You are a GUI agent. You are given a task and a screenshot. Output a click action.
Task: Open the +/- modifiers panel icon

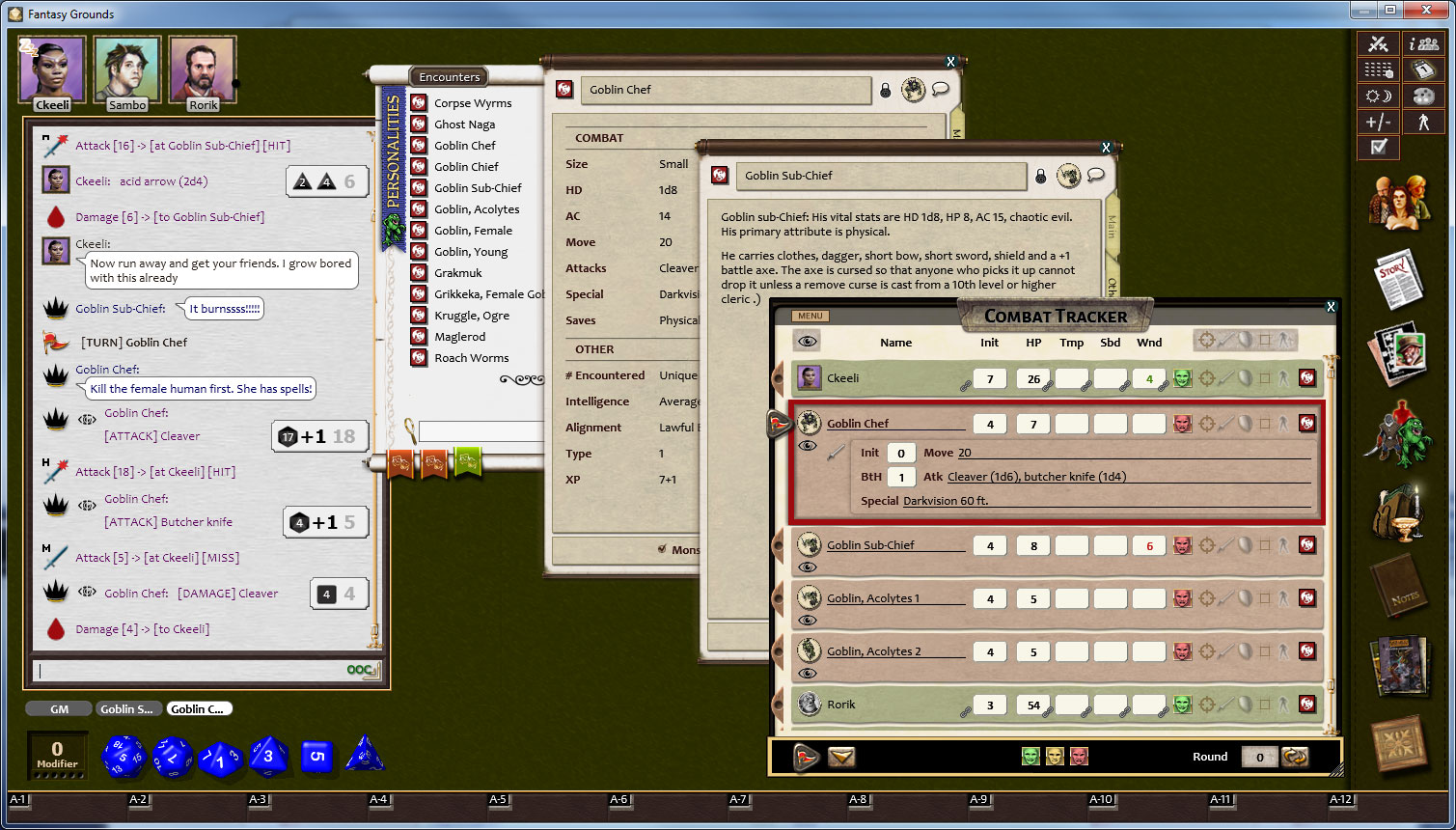point(1378,121)
